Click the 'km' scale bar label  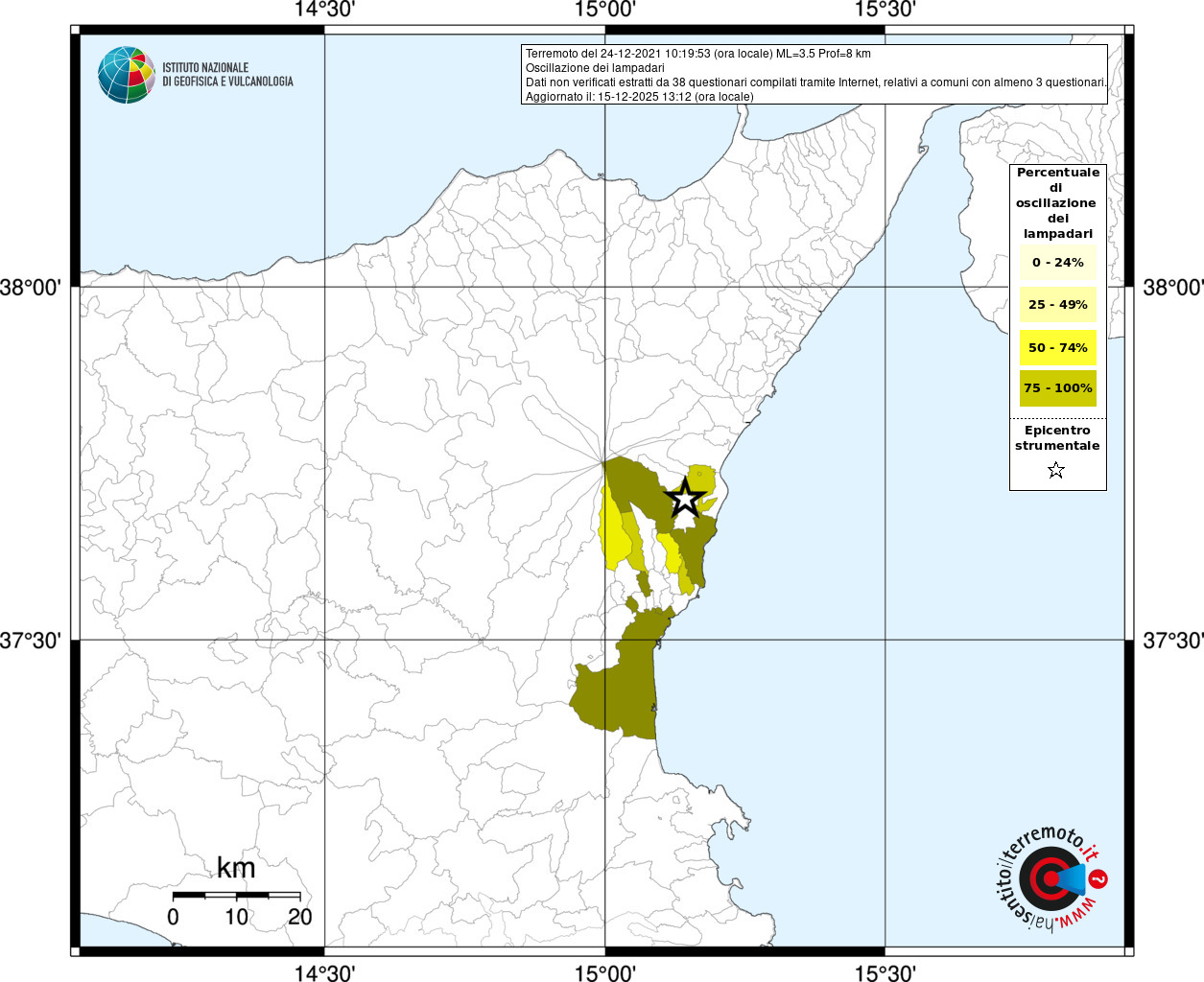coord(236,868)
